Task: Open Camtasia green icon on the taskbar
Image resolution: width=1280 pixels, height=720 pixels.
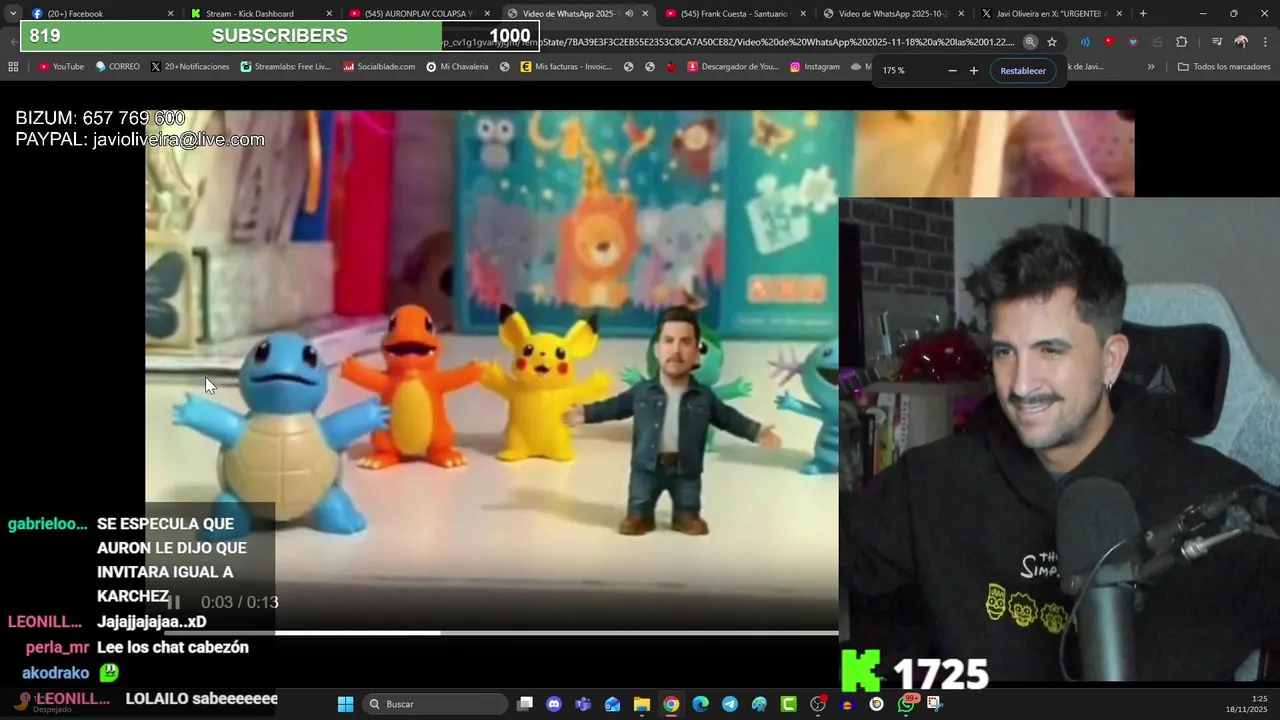Action: pyautogui.click(x=789, y=704)
